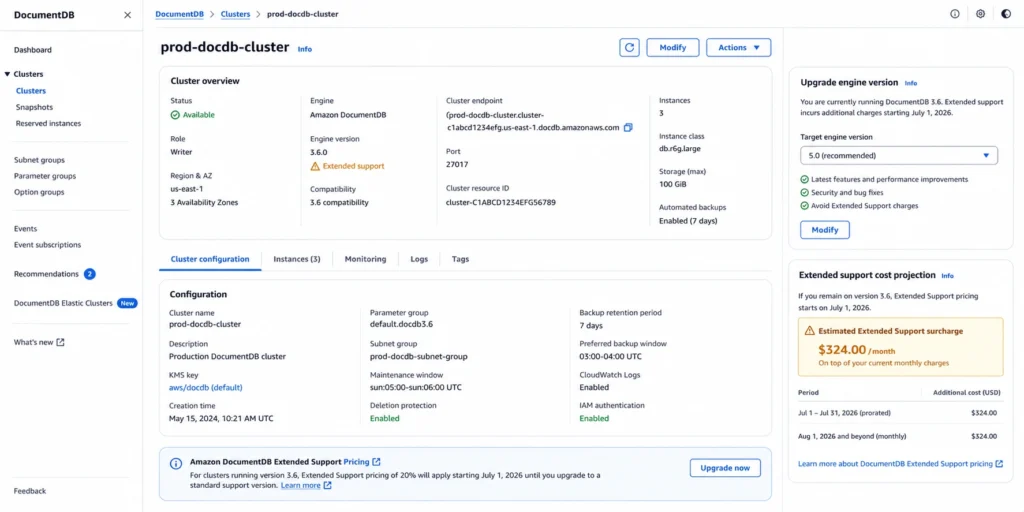This screenshot has height=512, width=1024.
Task: Open DocumentDB Elastic Clusters in sidebar
Action: point(63,303)
